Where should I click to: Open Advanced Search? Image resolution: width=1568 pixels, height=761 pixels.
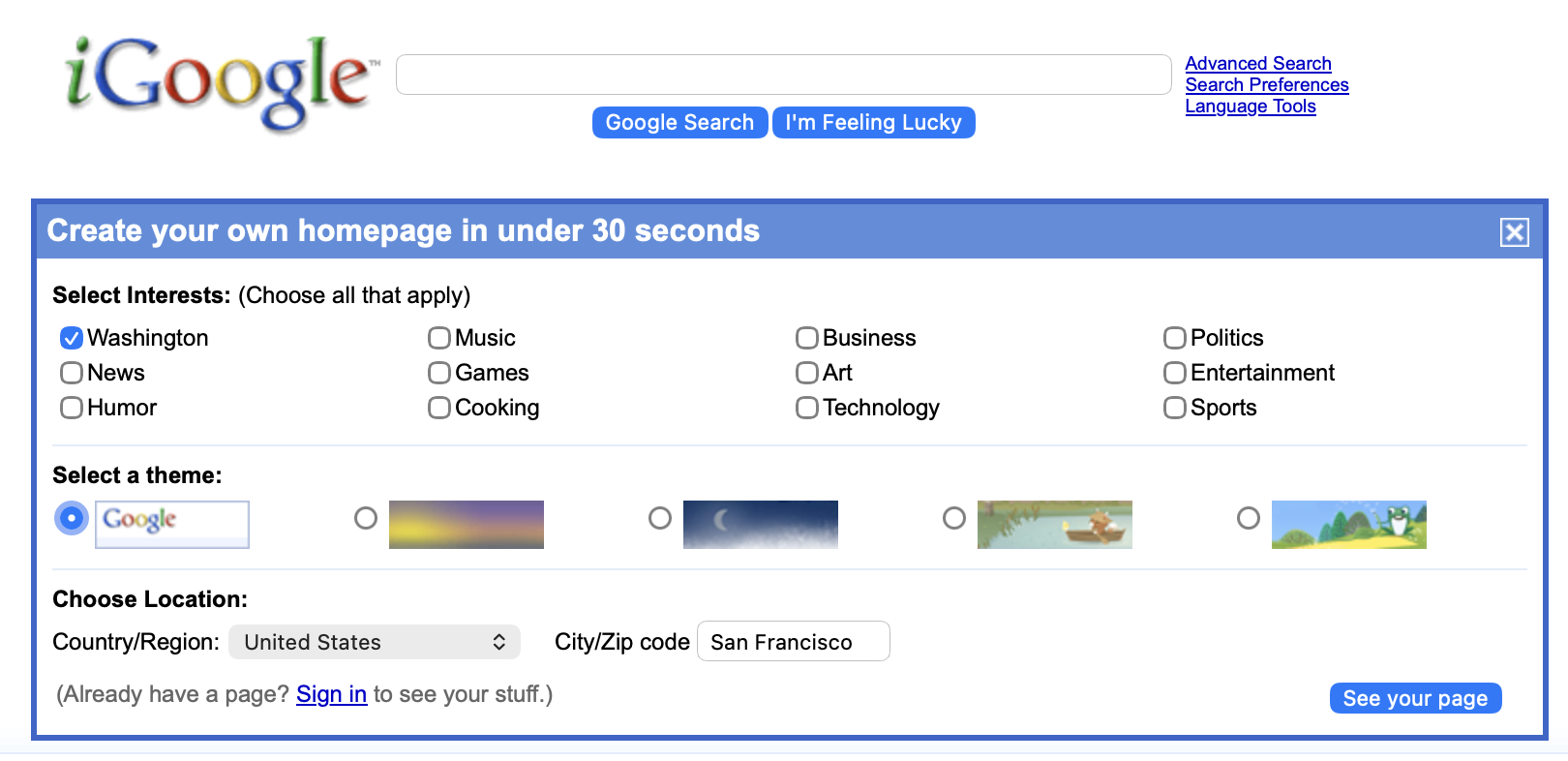(x=1257, y=63)
